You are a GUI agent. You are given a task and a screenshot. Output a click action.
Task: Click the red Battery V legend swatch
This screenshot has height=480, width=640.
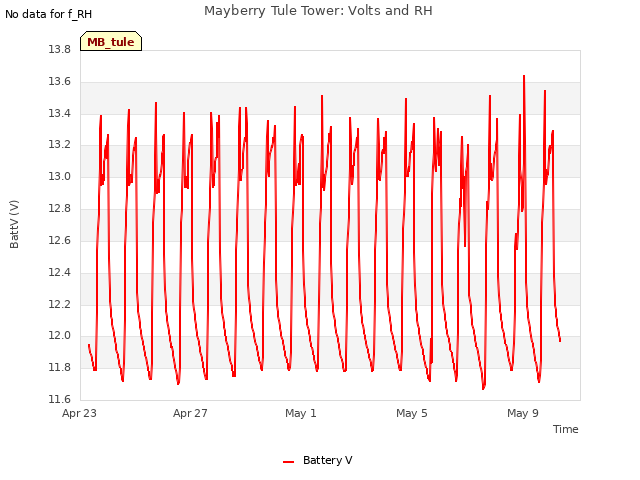tap(288, 462)
